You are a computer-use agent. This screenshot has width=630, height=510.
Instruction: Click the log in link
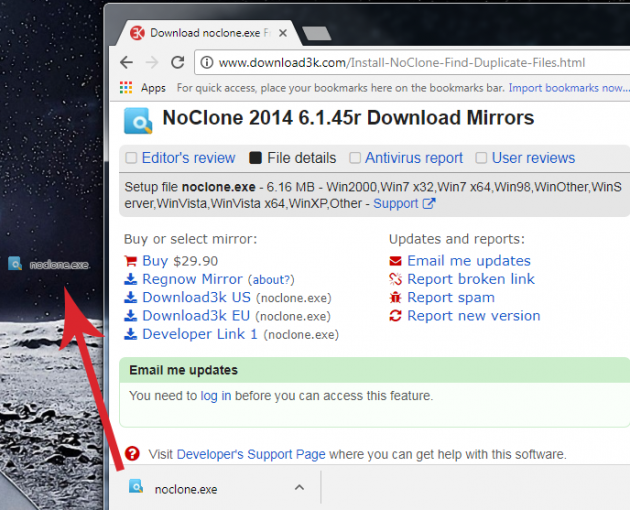click(216, 396)
